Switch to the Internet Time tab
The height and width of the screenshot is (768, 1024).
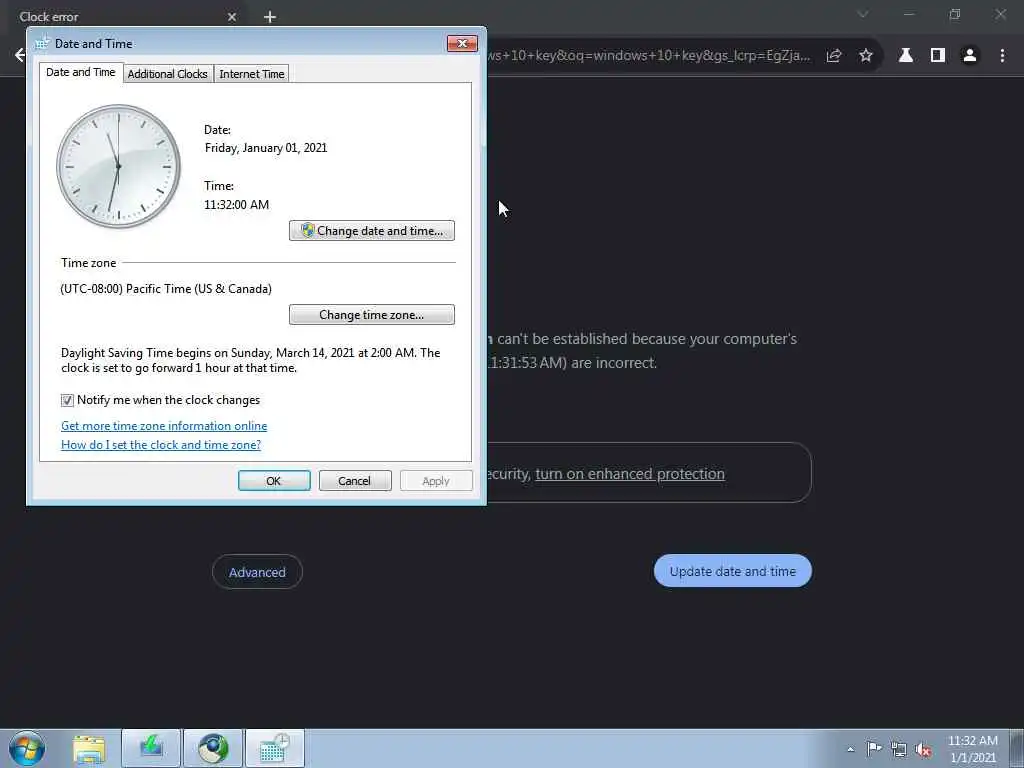tap(251, 74)
